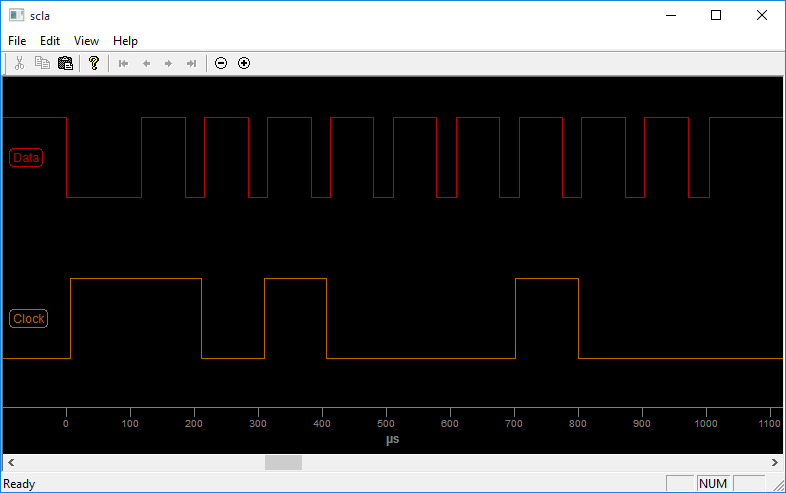786x493 pixels.
Task: Open the Edit menu
Action: 50,41
